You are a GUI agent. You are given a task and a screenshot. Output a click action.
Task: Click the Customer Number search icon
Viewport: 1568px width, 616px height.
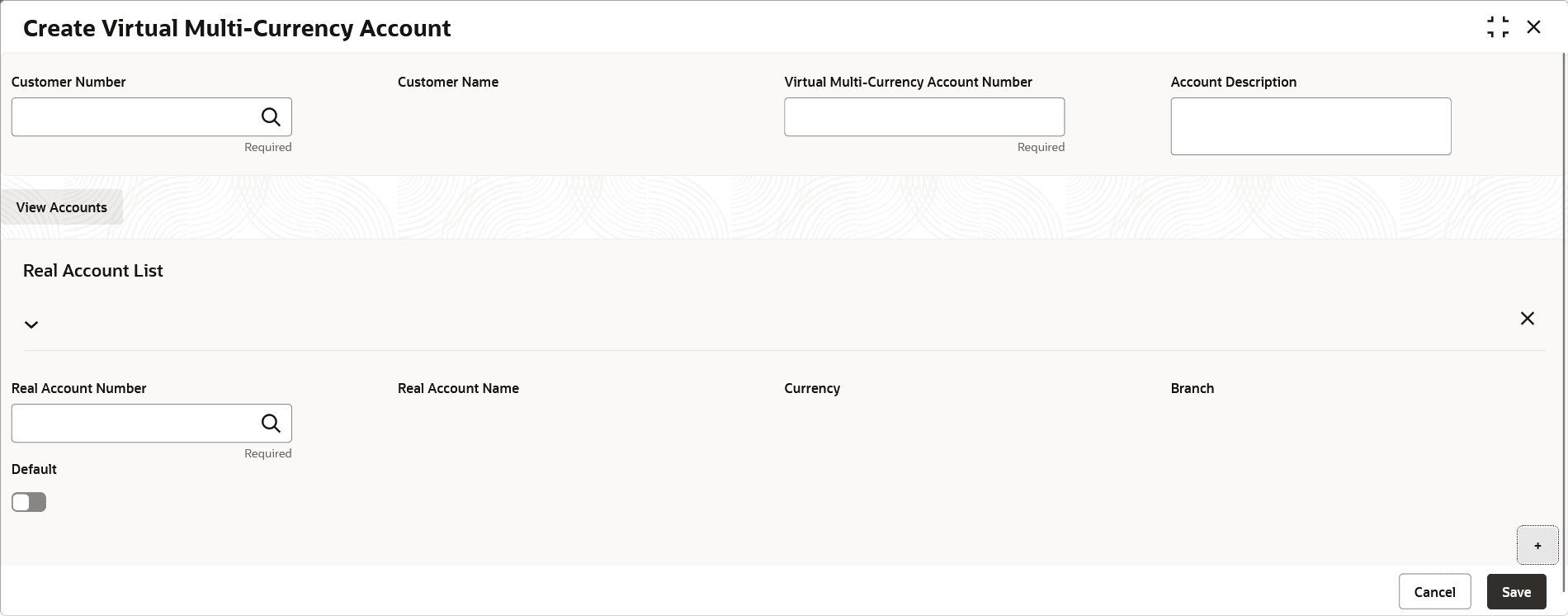[271, 117]
